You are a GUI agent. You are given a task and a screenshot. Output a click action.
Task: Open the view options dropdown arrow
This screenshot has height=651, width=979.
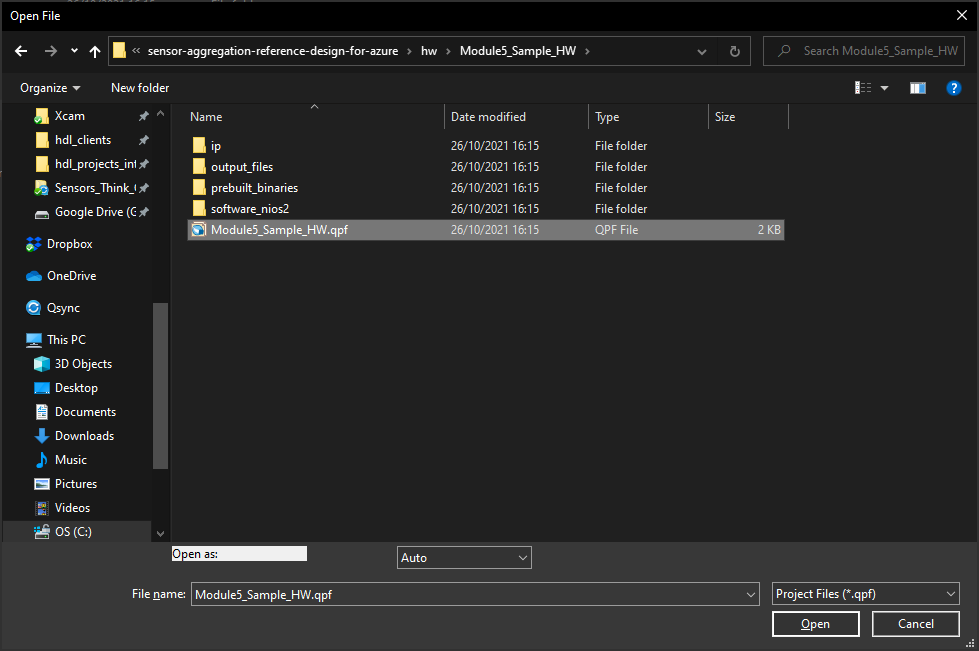click(884, 88)
